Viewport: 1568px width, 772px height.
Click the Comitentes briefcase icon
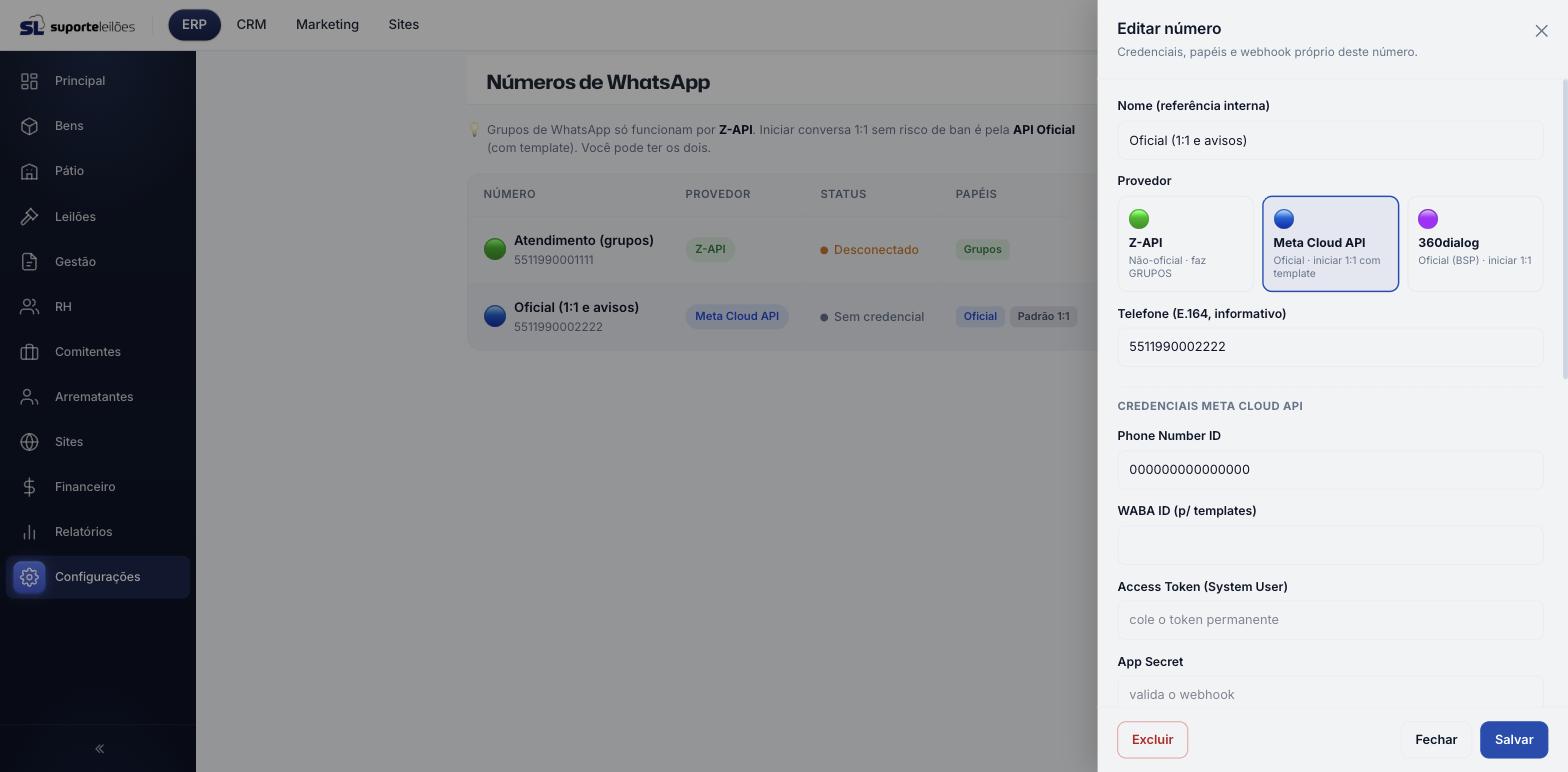click(29, 352)
